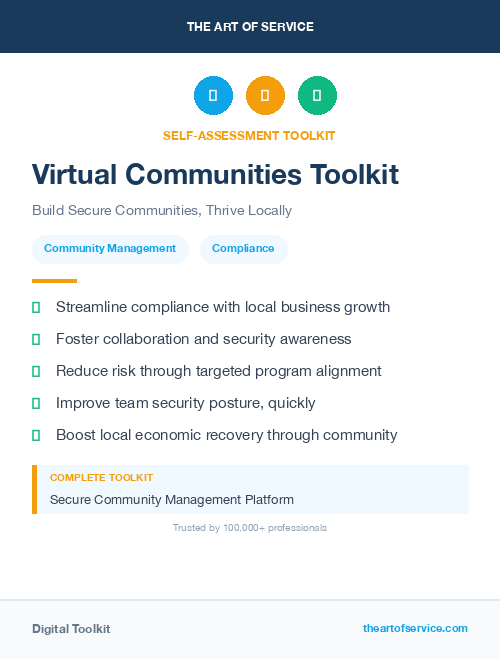Select the Compliance tag

(243, 249)
